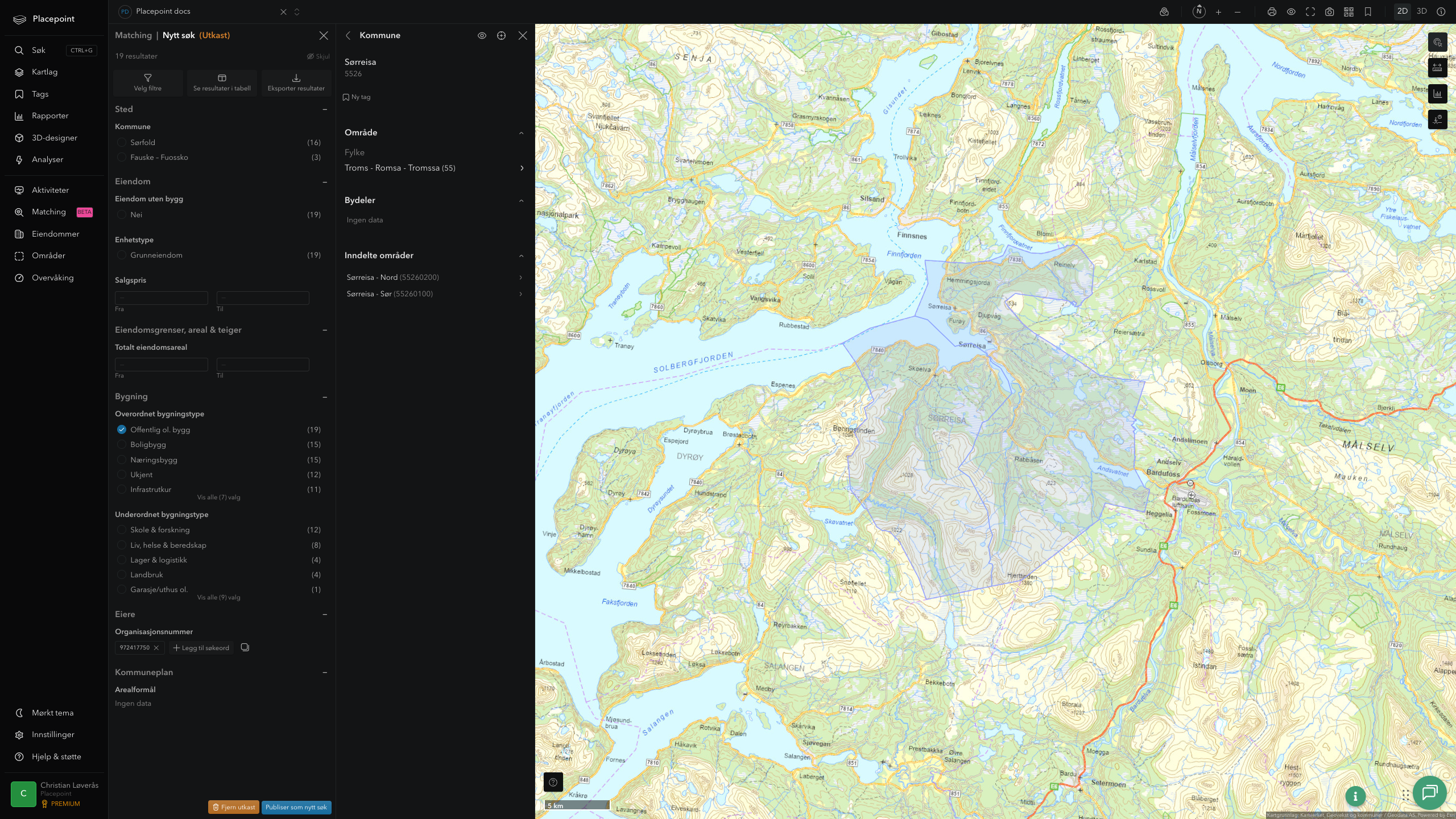This screenshot has height=819, width=1456.
Task: Open the Rapporter section
Action: click(x=50, y=116)
